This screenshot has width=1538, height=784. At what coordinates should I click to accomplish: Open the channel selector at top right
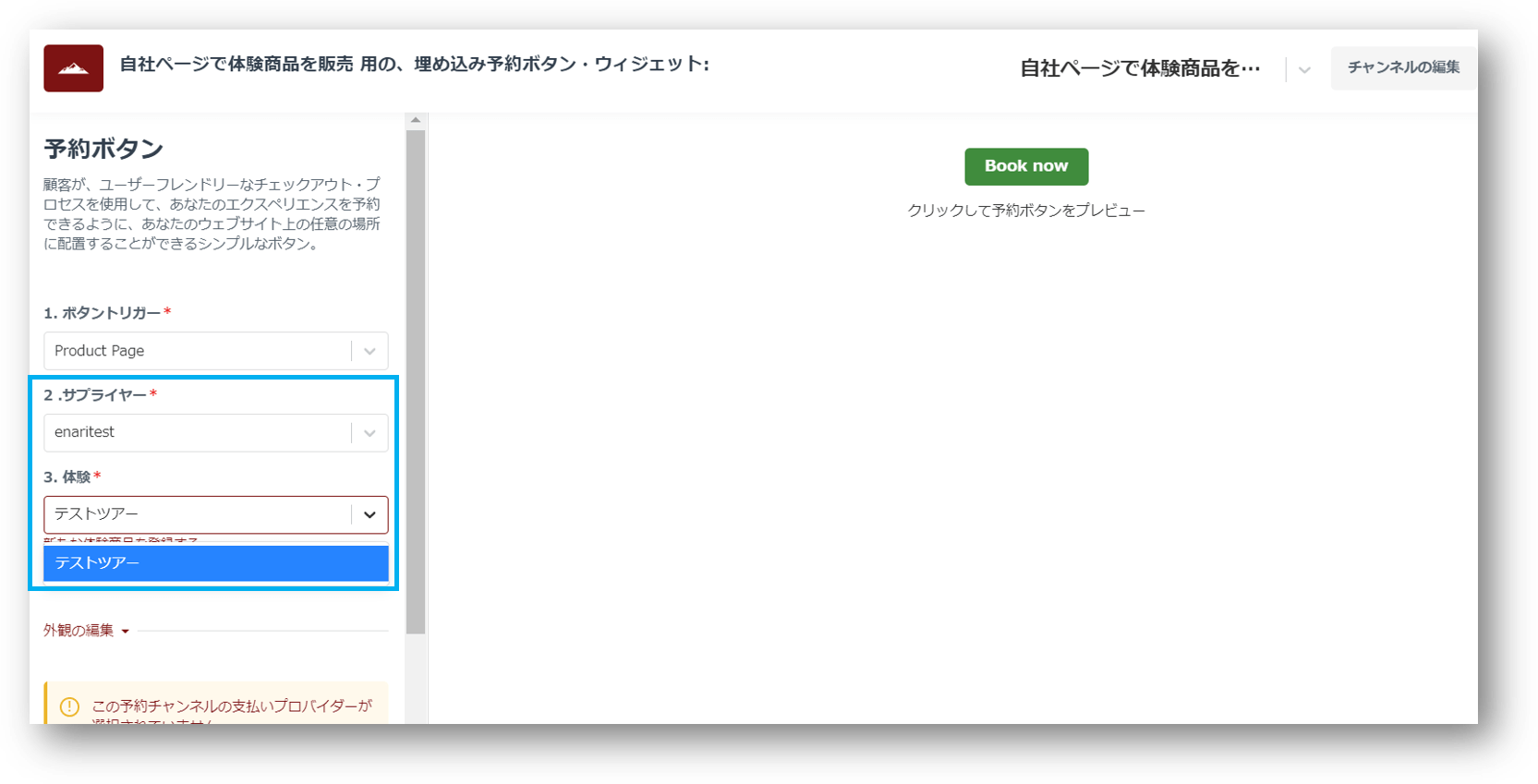pos(1140,68)
